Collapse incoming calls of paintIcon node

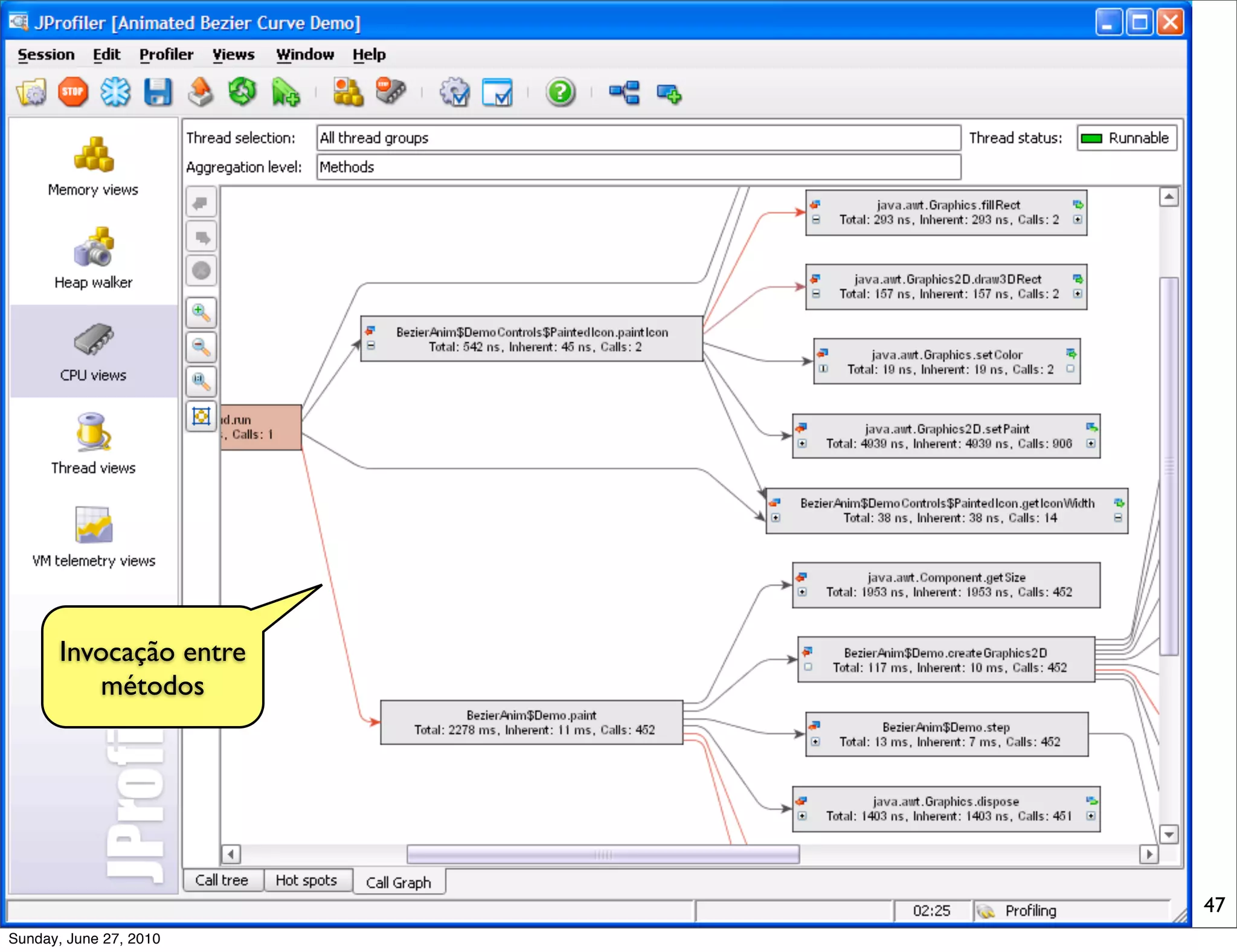click(371, 346)
